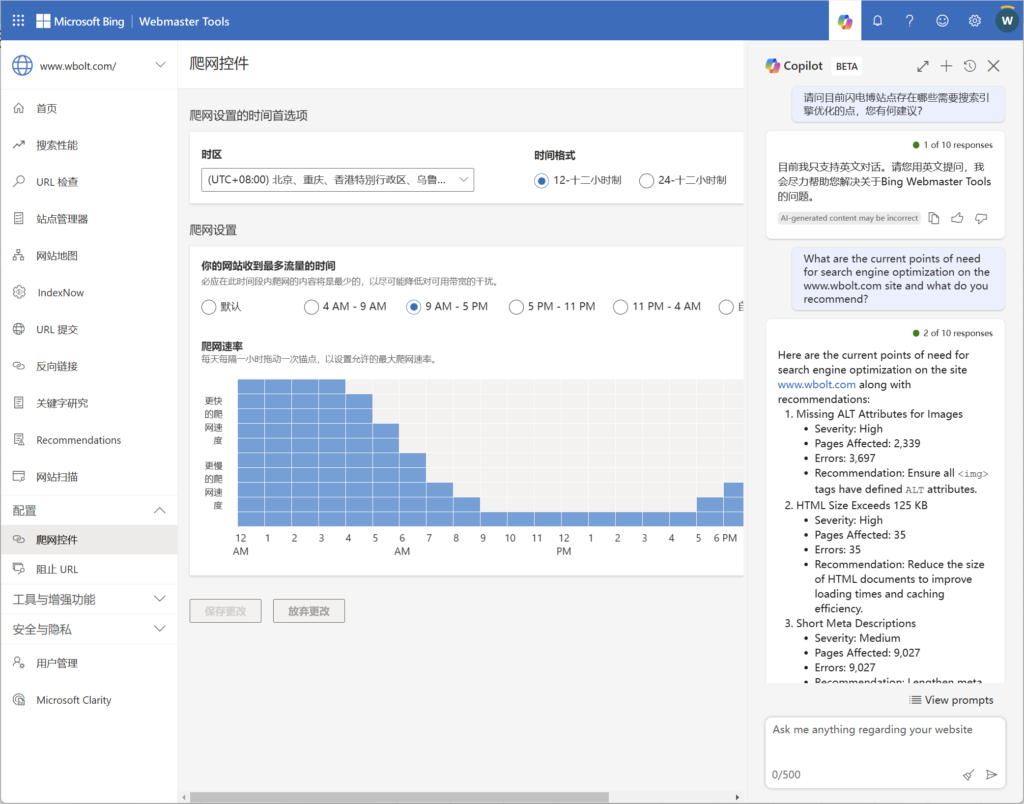
Task: Select the 4 AM - 9 AM option
Action: click(x=312, y=307)
